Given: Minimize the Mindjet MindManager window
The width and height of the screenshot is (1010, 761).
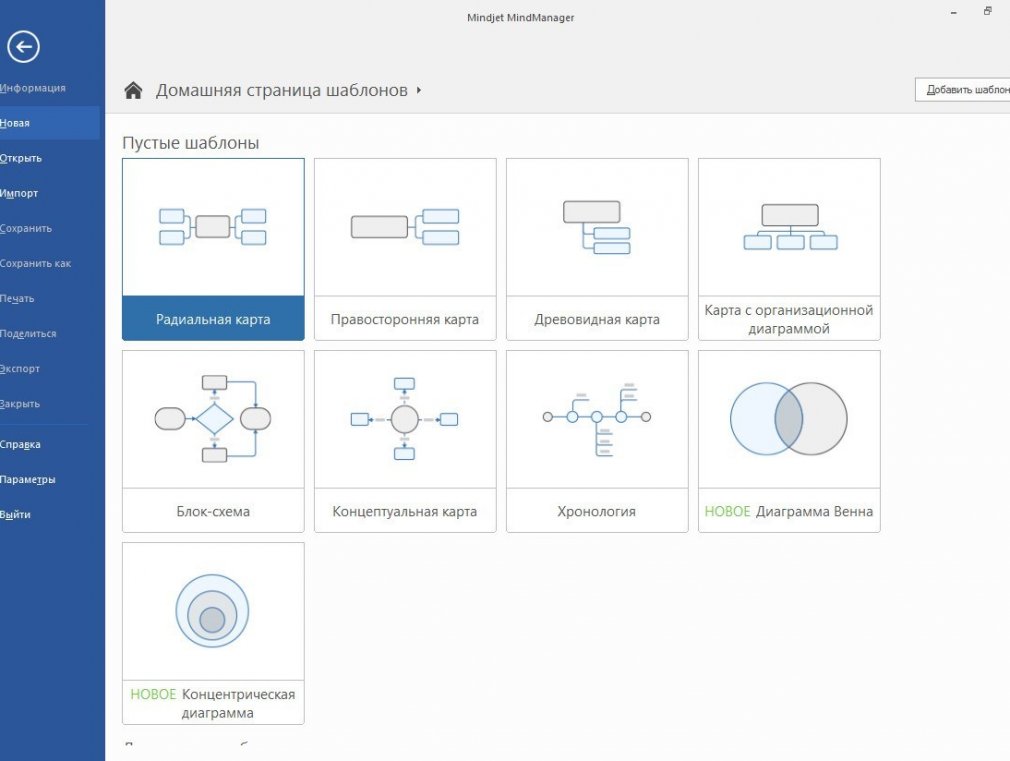Looking at the screenshot, I should click(x=953, y=13).
